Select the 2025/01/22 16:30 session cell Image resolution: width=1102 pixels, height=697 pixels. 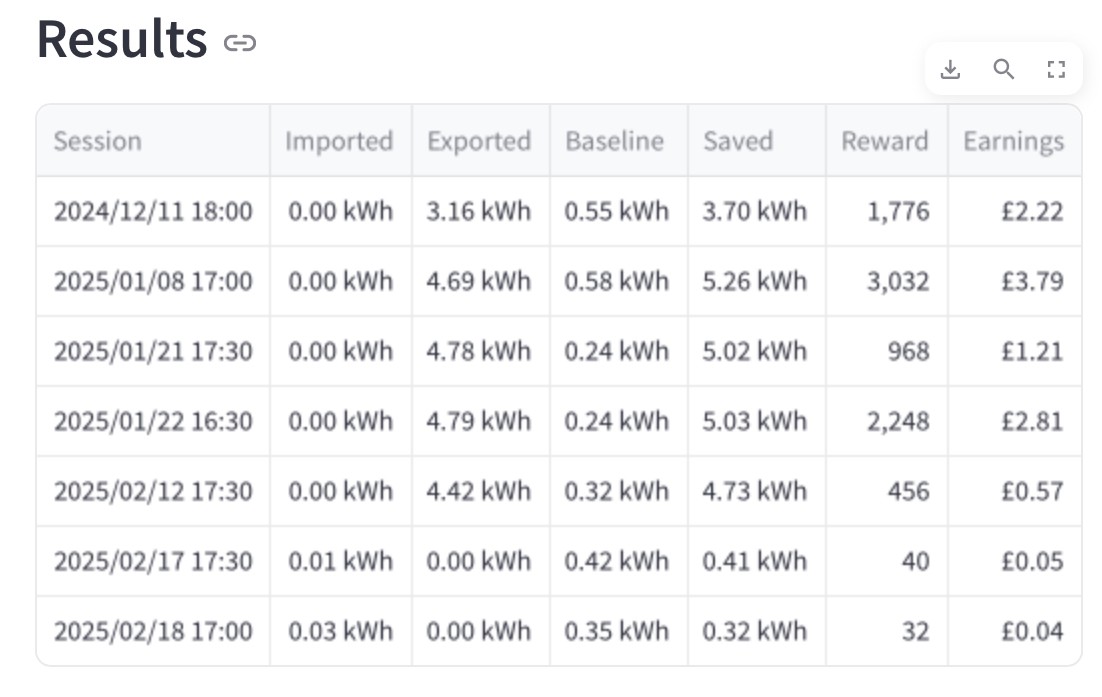(x=153, y=421)
